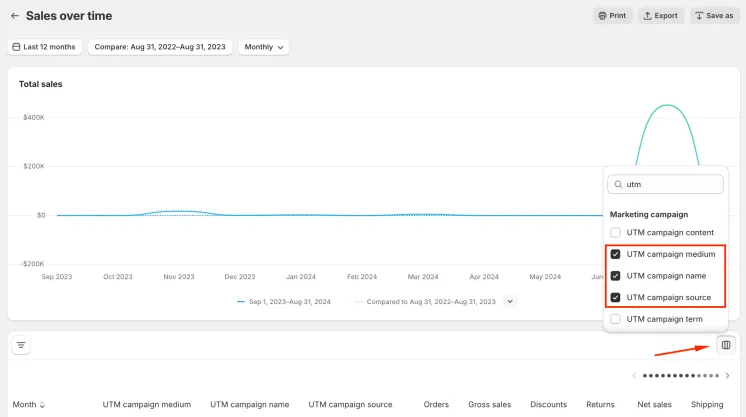
Task: Click the Orders column header
Action: coord(436,405)
